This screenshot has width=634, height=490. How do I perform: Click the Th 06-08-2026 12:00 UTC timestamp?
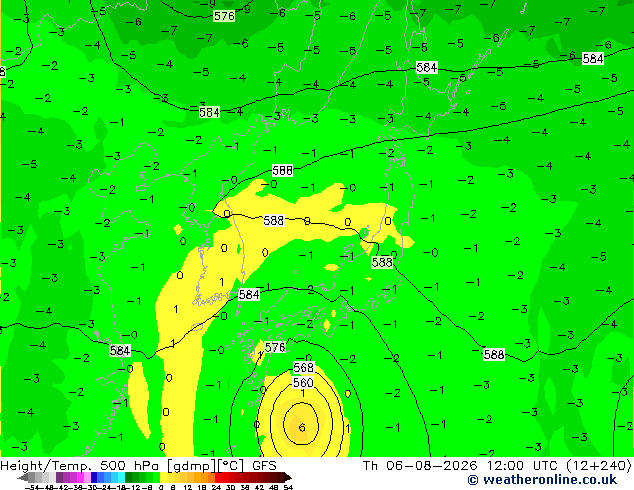[497, 466]
